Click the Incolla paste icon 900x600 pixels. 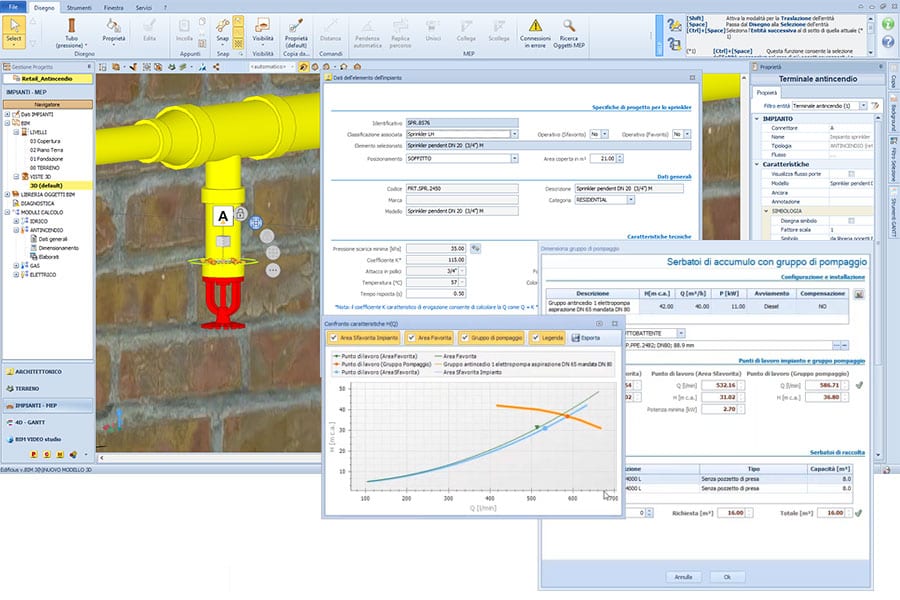pos(184,31)
